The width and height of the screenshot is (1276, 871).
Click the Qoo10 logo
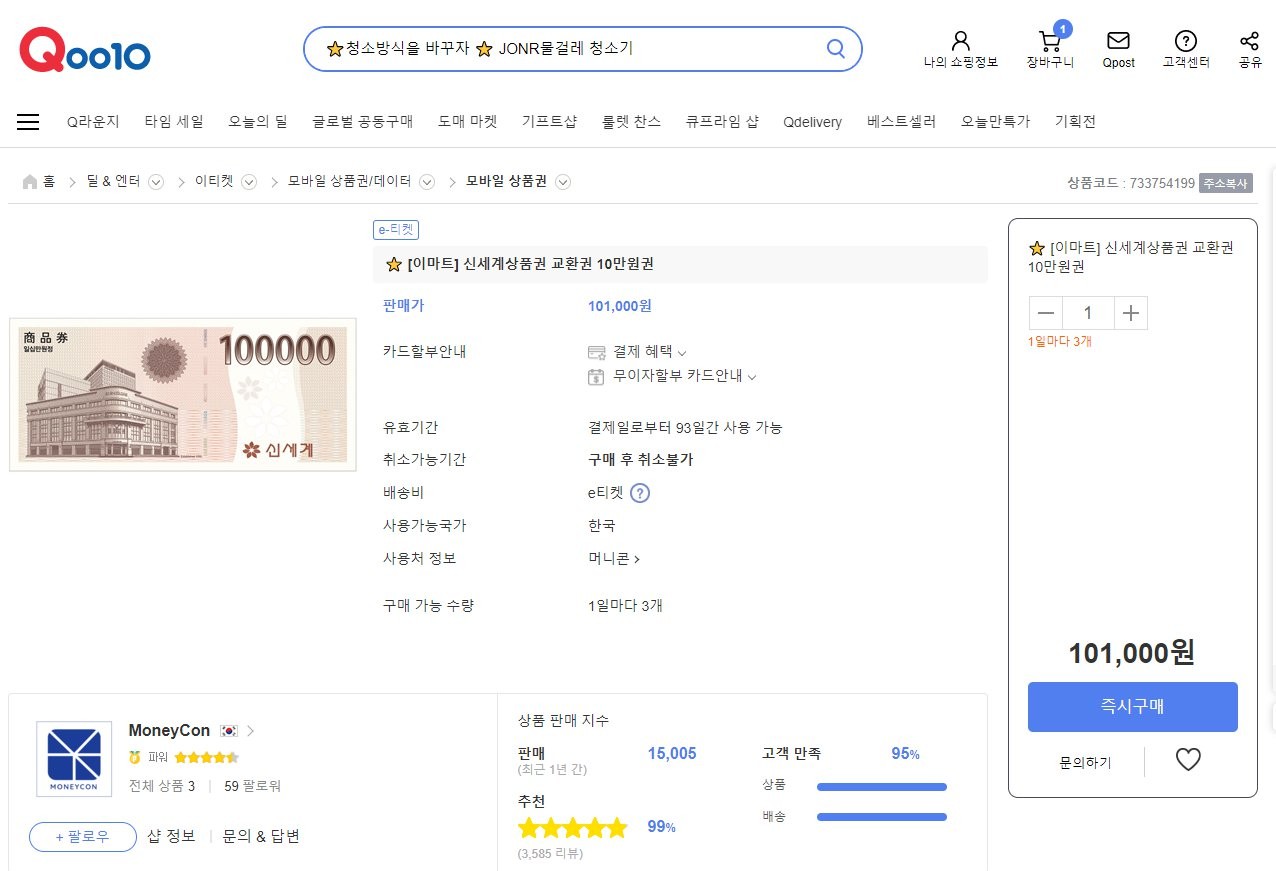(x=85, y=50)
